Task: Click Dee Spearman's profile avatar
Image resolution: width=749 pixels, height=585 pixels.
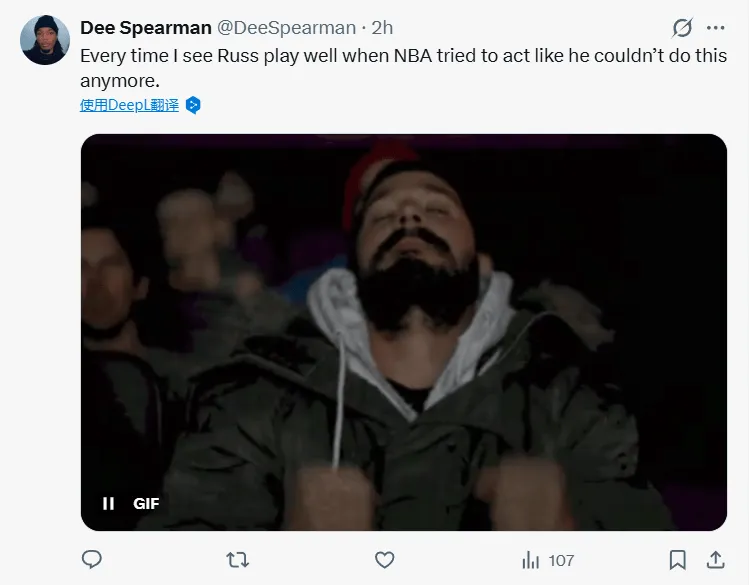Action: pyautogui.click(x=44, y=40)
